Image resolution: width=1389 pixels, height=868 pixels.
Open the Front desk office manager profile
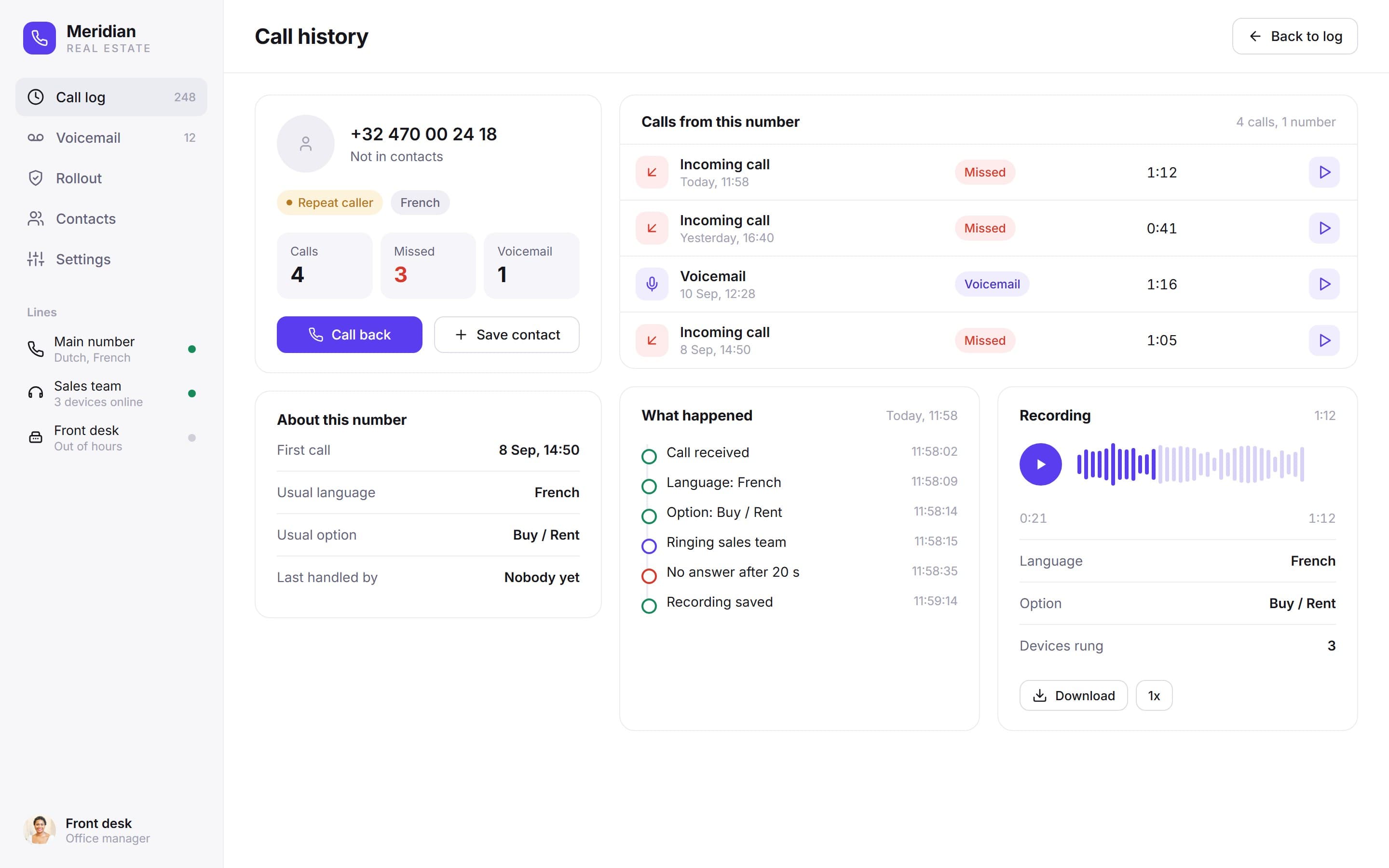87,830
